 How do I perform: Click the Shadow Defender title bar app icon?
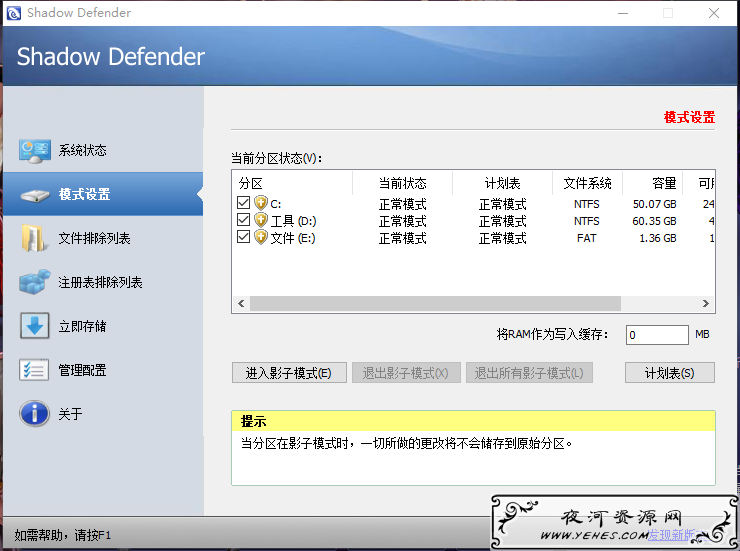coord(14,13)
